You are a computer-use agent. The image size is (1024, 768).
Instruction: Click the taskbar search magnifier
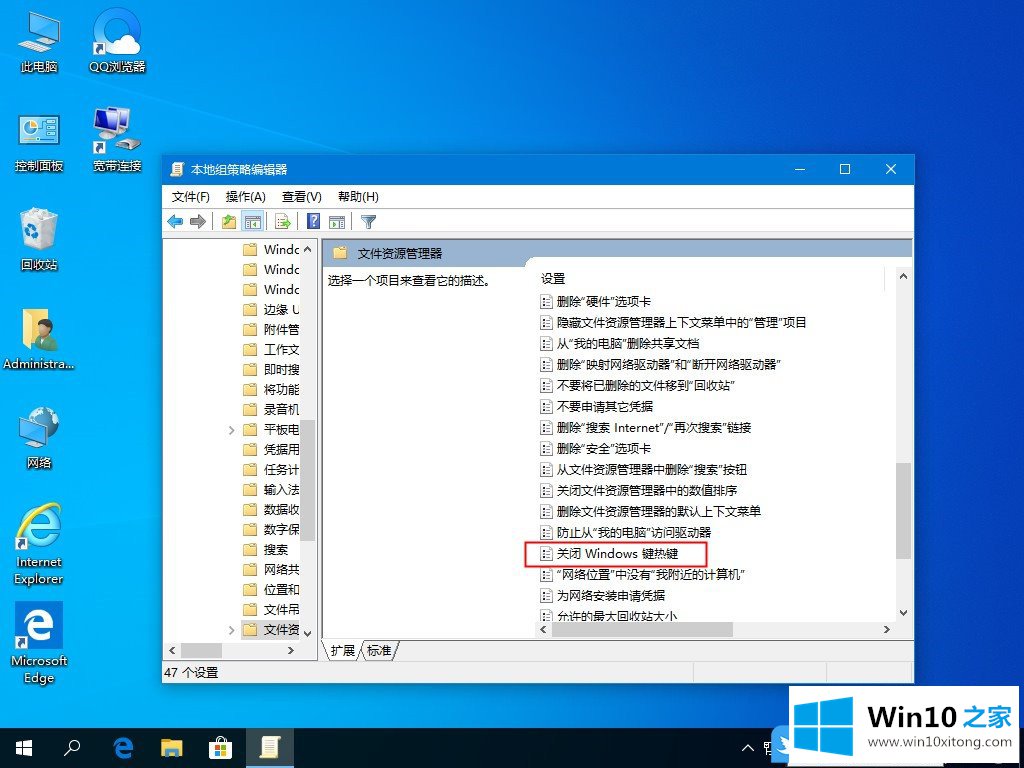click(72, 747)
